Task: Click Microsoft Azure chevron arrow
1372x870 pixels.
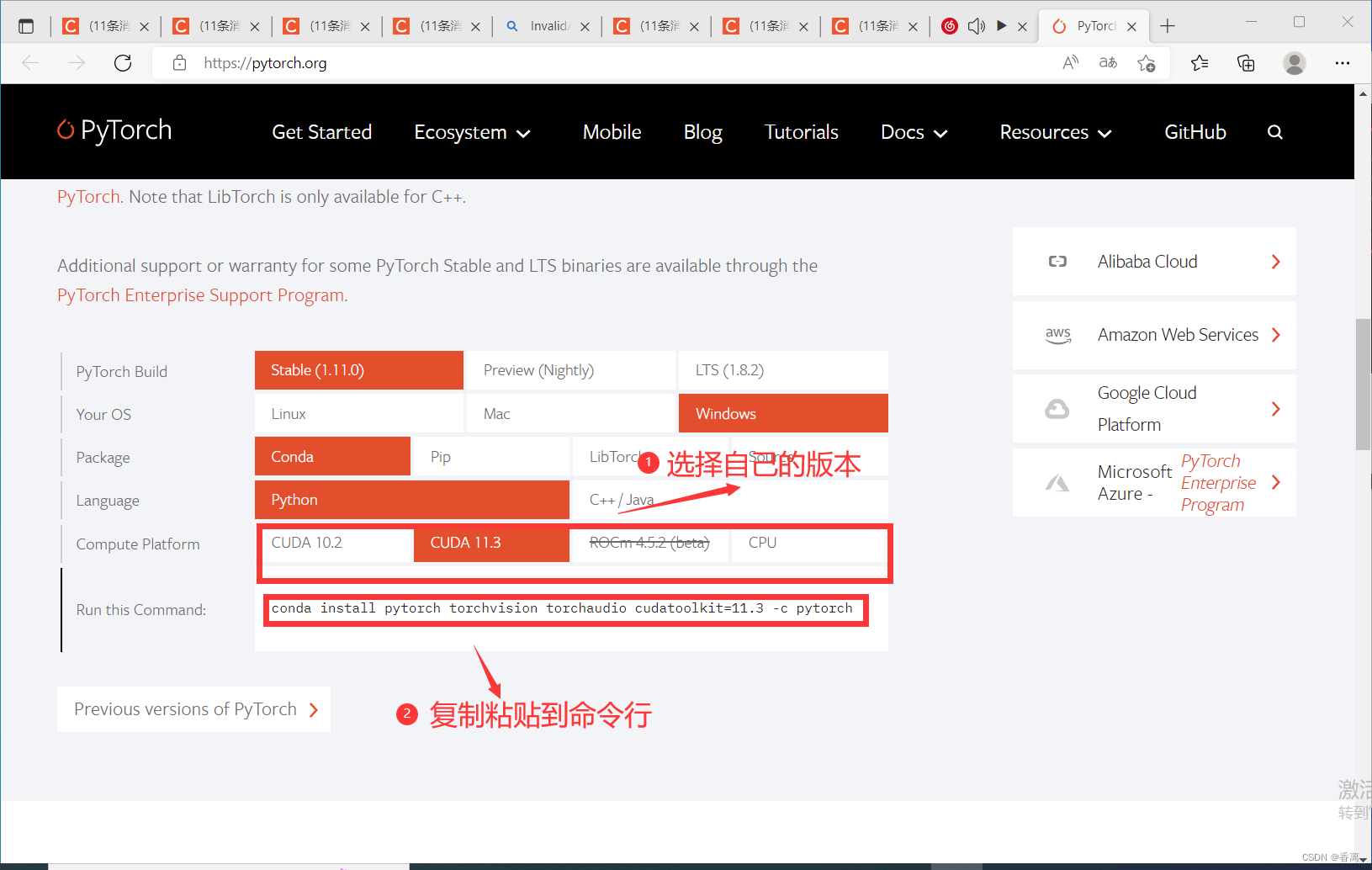Action: (1276, 482)
